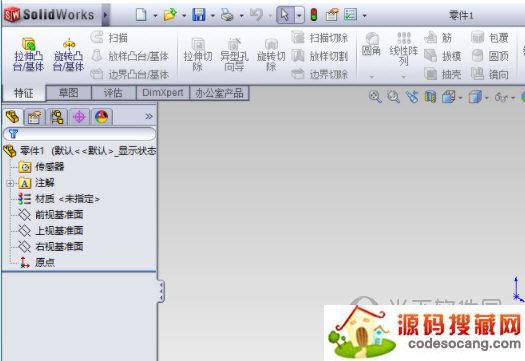Switch to the 草图 sketch tab
525x361 pixels.
69,93
